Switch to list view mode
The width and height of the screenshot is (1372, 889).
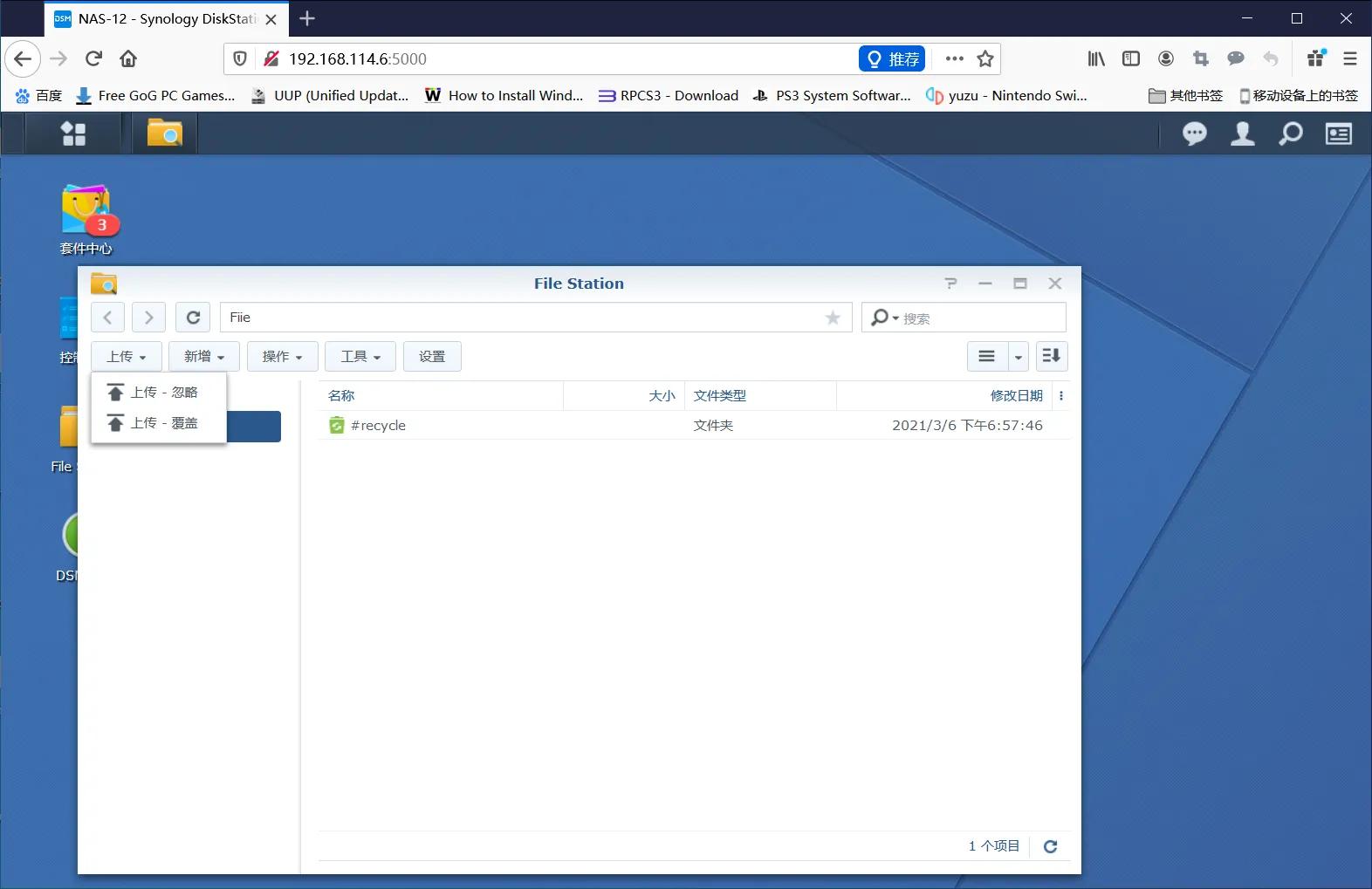[986, 356]
